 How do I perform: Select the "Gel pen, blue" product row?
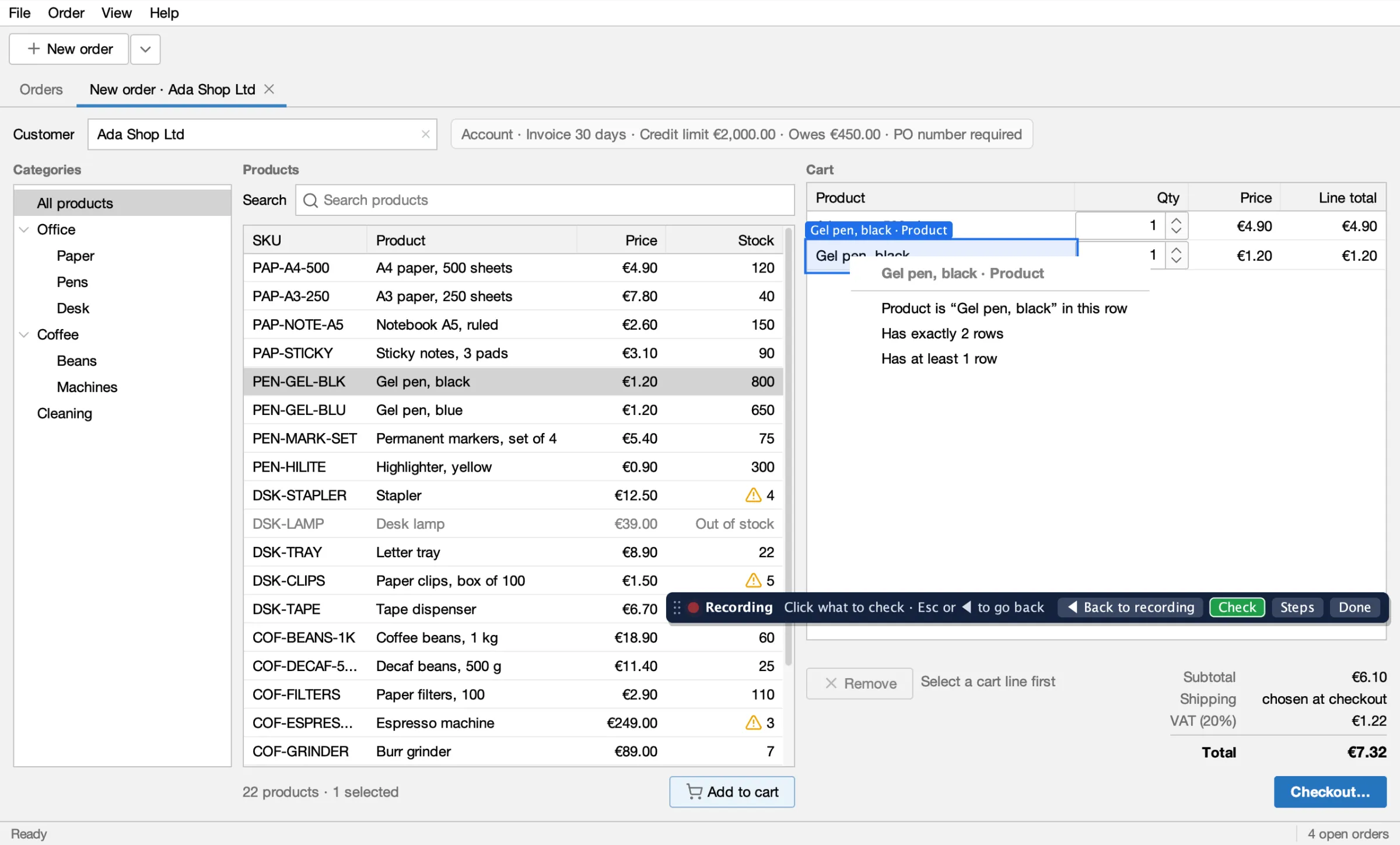click(513, 410)
